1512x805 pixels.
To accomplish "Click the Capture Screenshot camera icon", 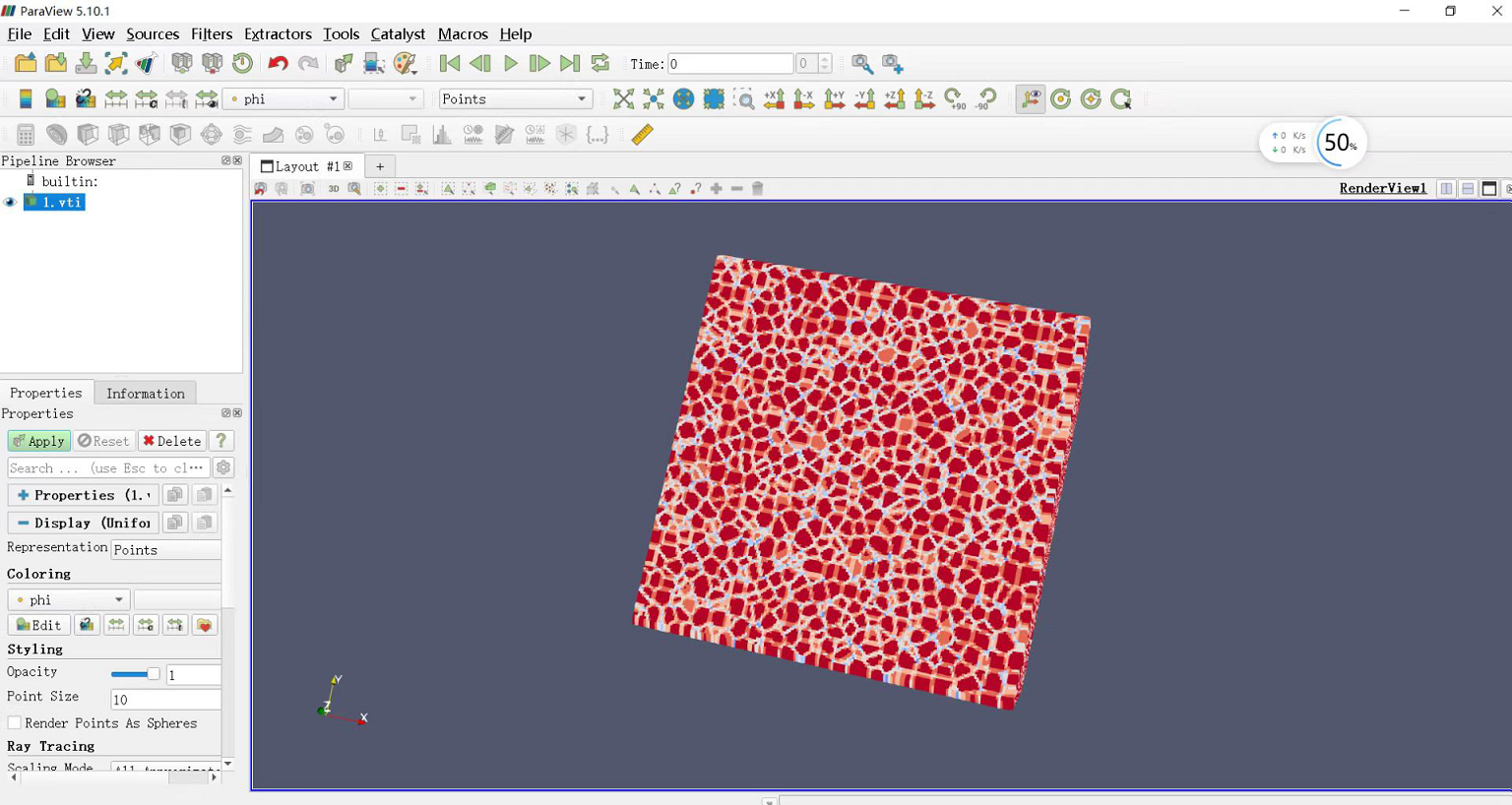I will 307,189.
